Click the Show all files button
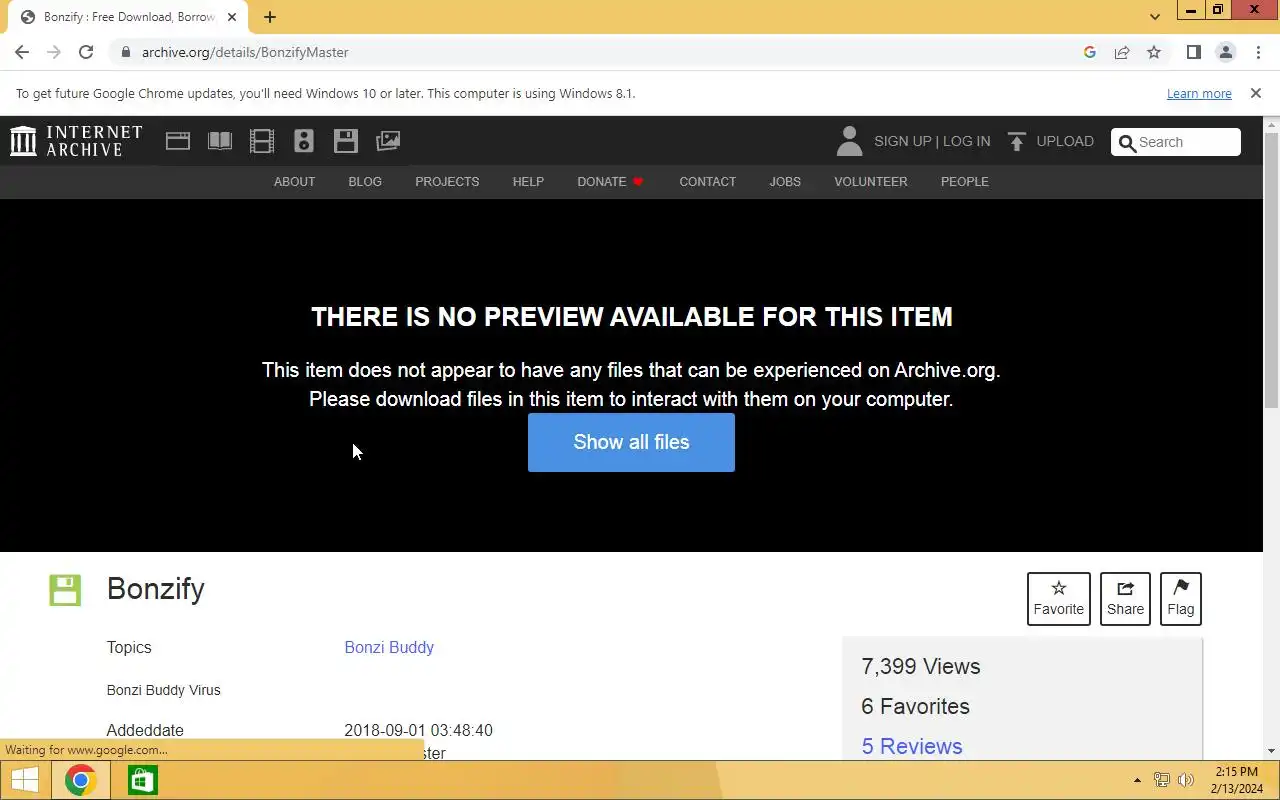This screenshot has height=800, width=1280. [631, 442]
